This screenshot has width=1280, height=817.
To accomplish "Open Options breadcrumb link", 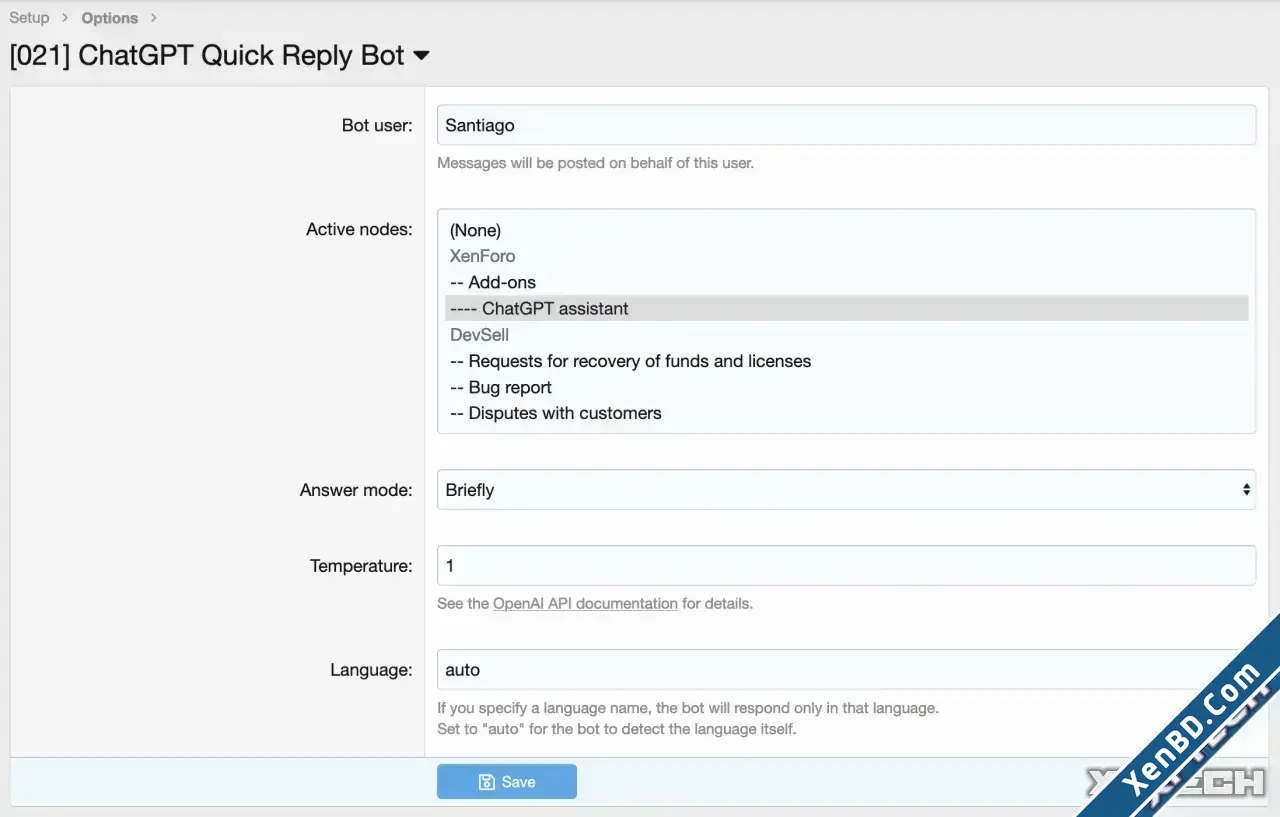I will pos(110,18).
